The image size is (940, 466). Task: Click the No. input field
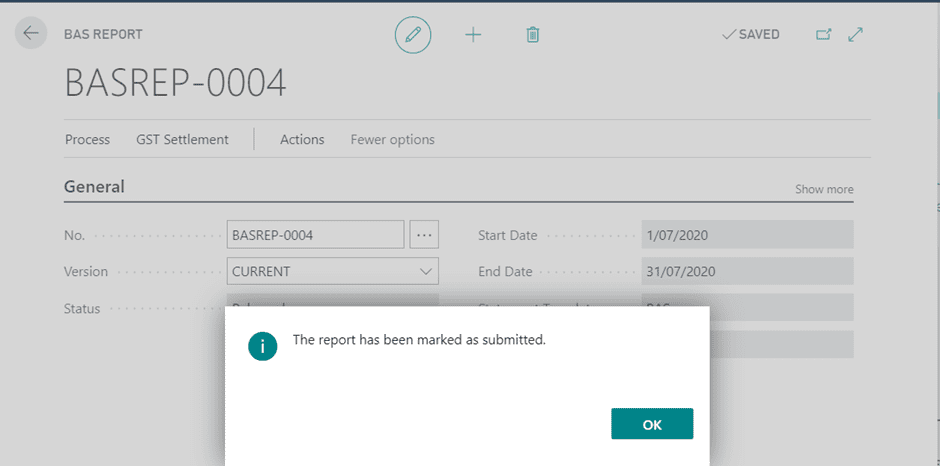pos(315,235)
